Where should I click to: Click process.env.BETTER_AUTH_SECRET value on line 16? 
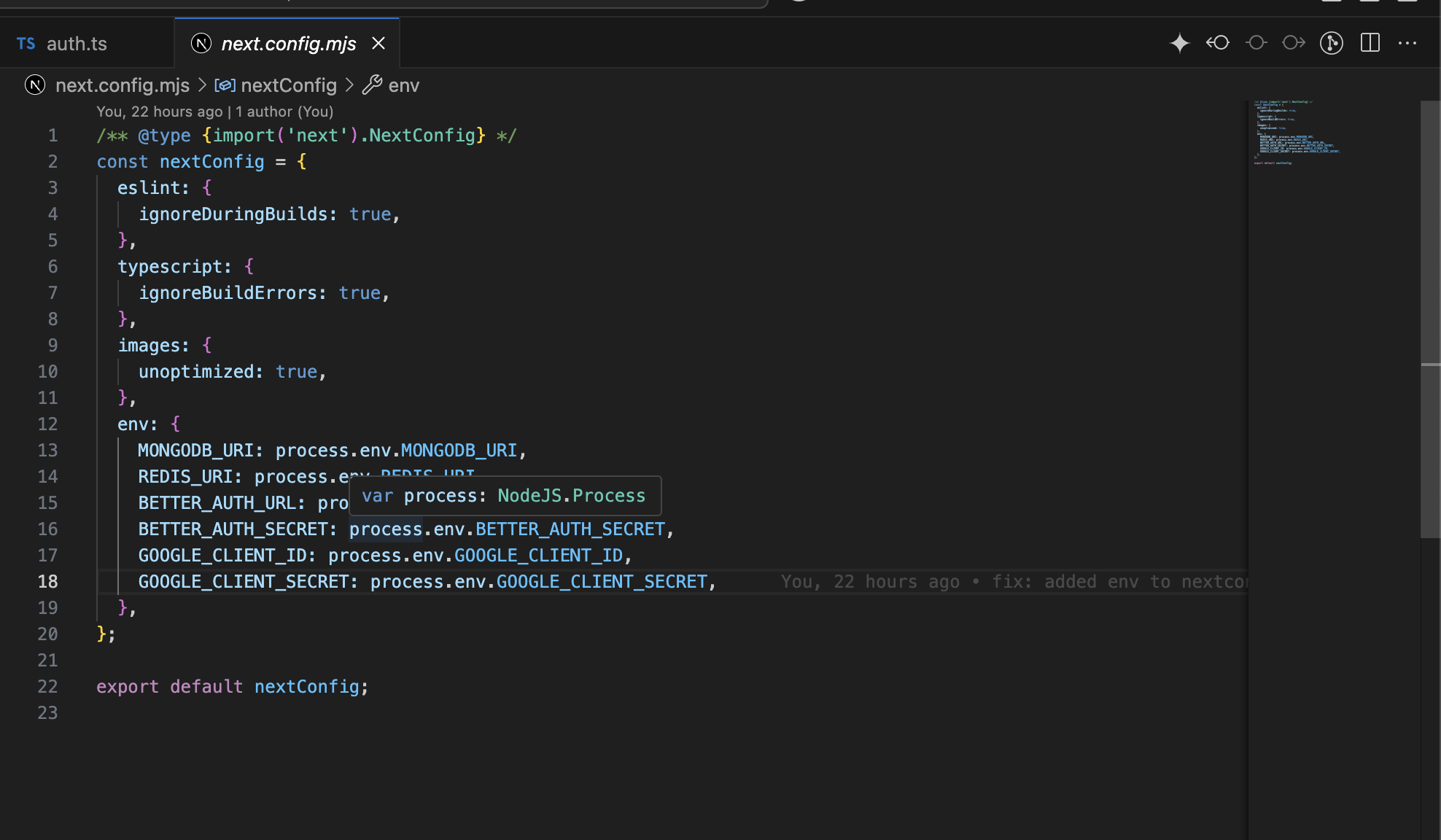click(507, 529)
